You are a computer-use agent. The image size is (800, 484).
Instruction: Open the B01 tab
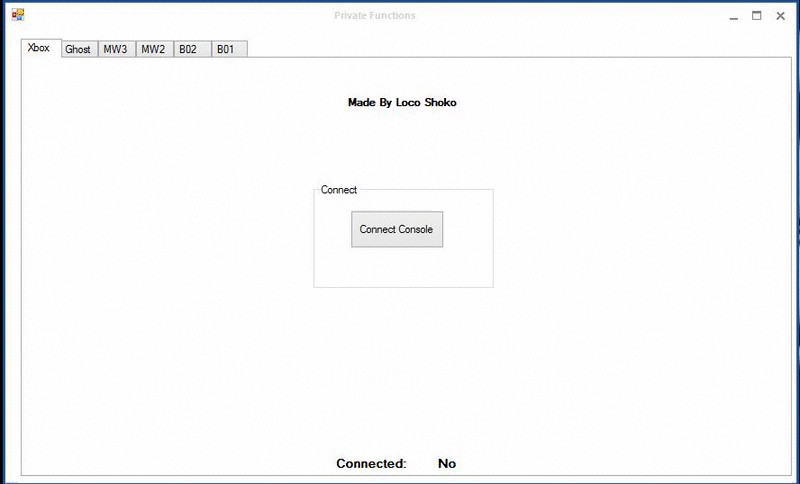[230, 49]
